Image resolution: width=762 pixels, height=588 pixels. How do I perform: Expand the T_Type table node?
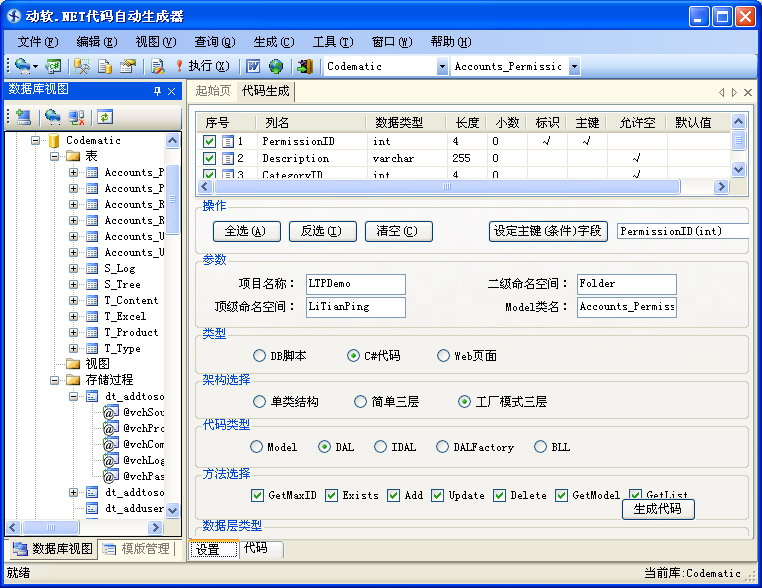(x=73, y=348)
